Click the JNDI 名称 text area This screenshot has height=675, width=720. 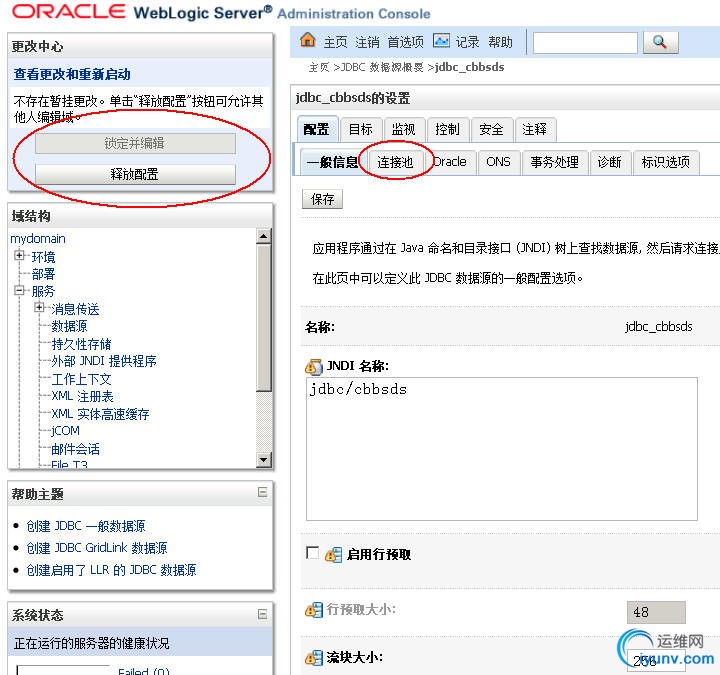(x=501, y=449)
